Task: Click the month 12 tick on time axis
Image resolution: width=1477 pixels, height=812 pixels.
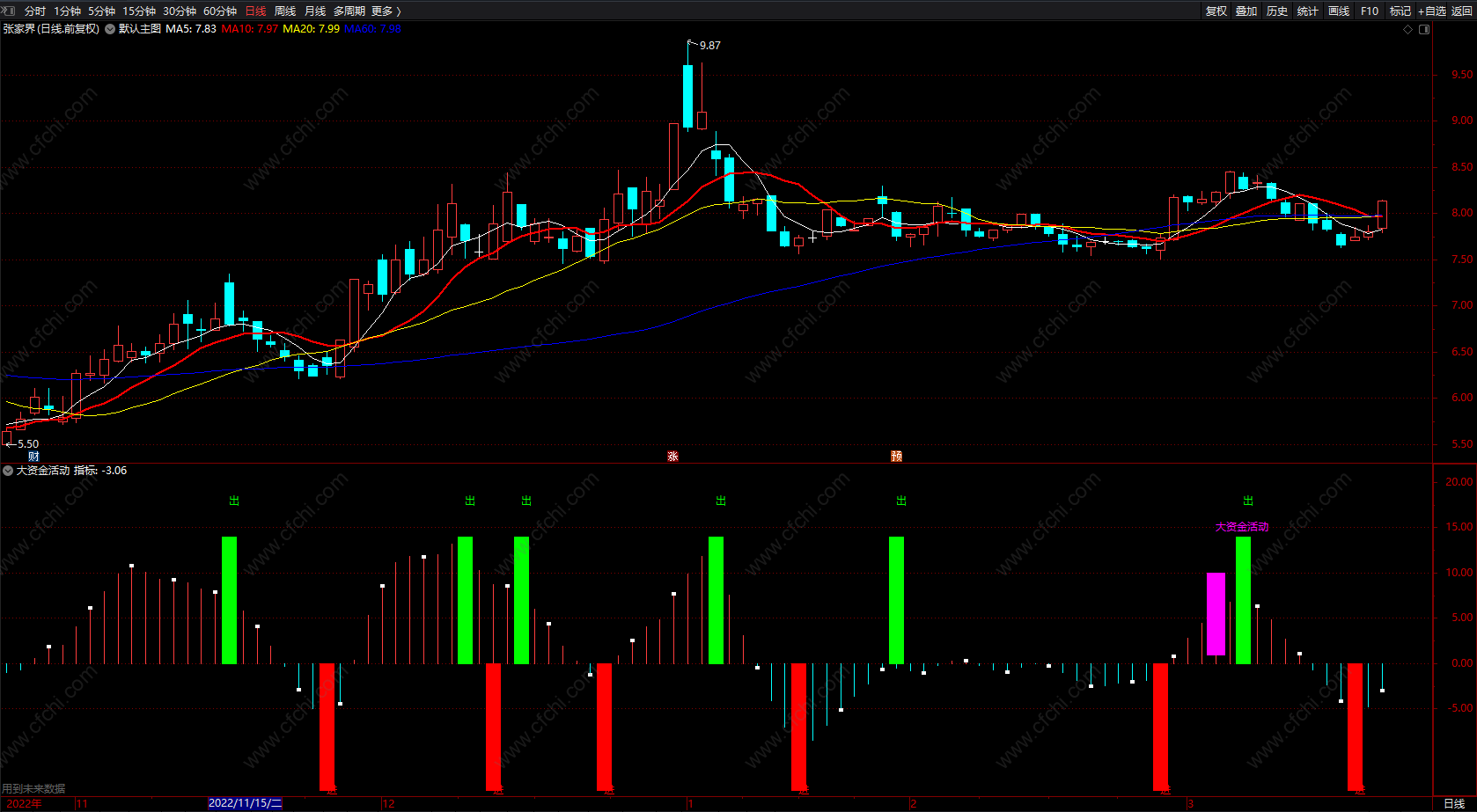Action: [x=388, y=803]
